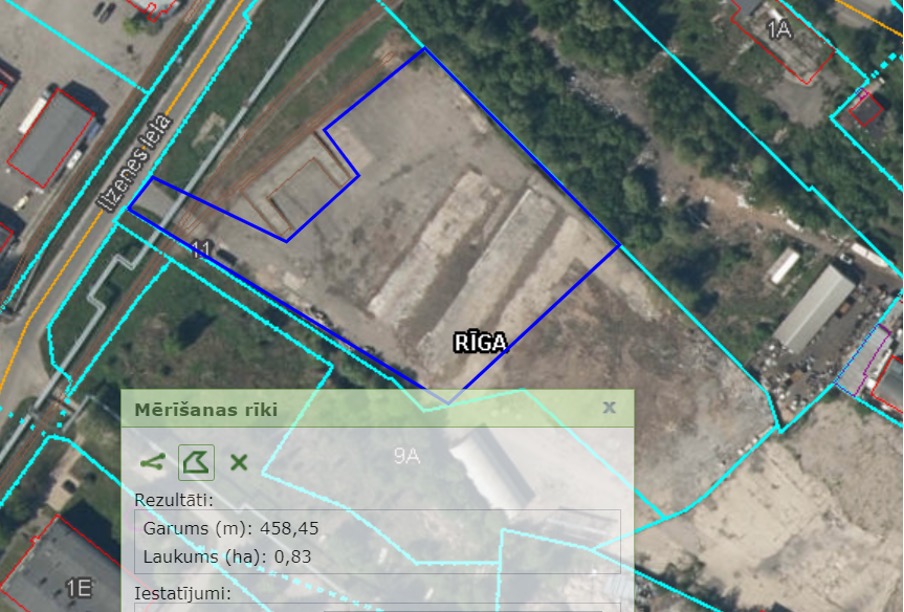Click the Izenes iela street label

pyautogui.click(x=135, y=163)
